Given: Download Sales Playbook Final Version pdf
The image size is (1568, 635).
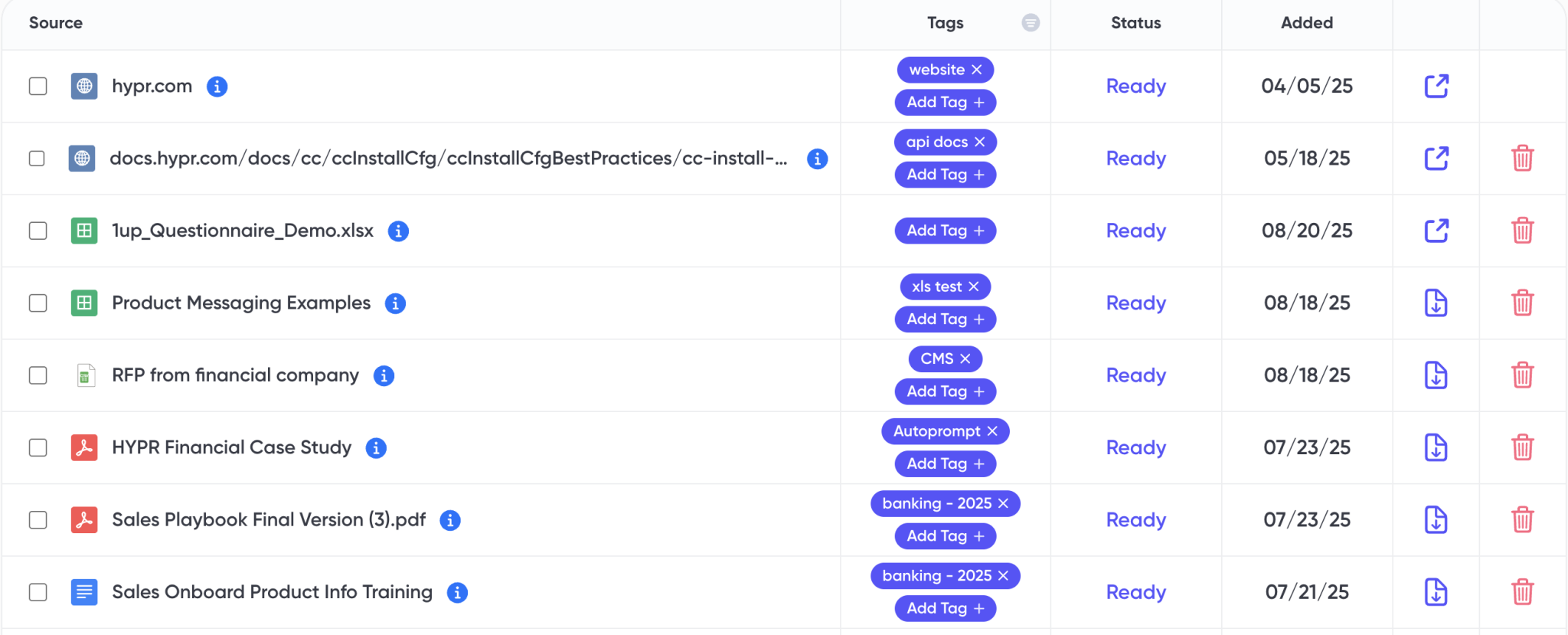Looking at the screenshot, I should pyautogui.click(x=1436, y=519).
